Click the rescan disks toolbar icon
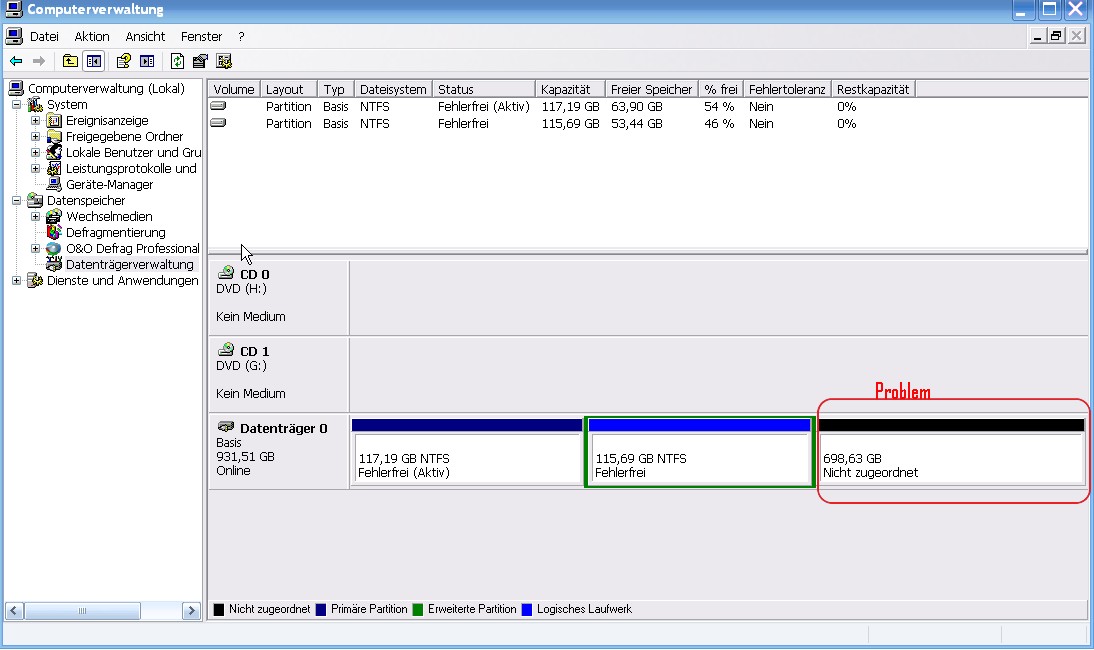This screenshot has width=1094, height=650. (200, 61)
